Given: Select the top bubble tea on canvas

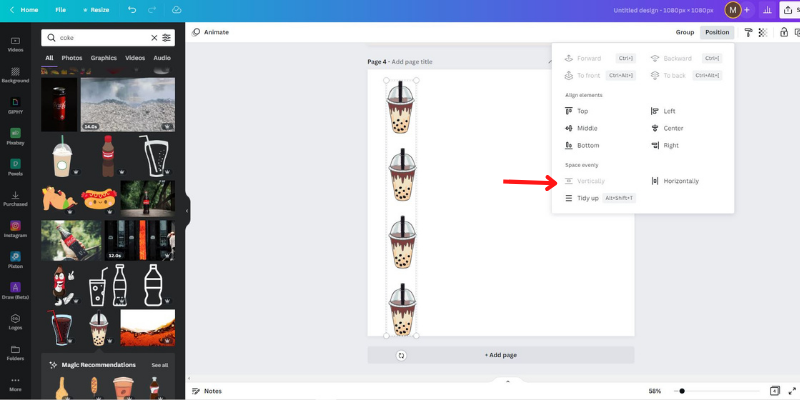Looking at the screenshot, I should coord(401,107).
